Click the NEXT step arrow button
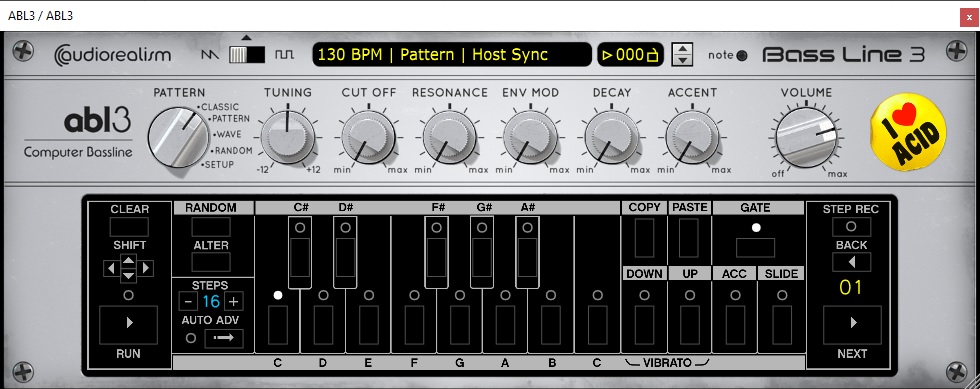 [852, 323]
